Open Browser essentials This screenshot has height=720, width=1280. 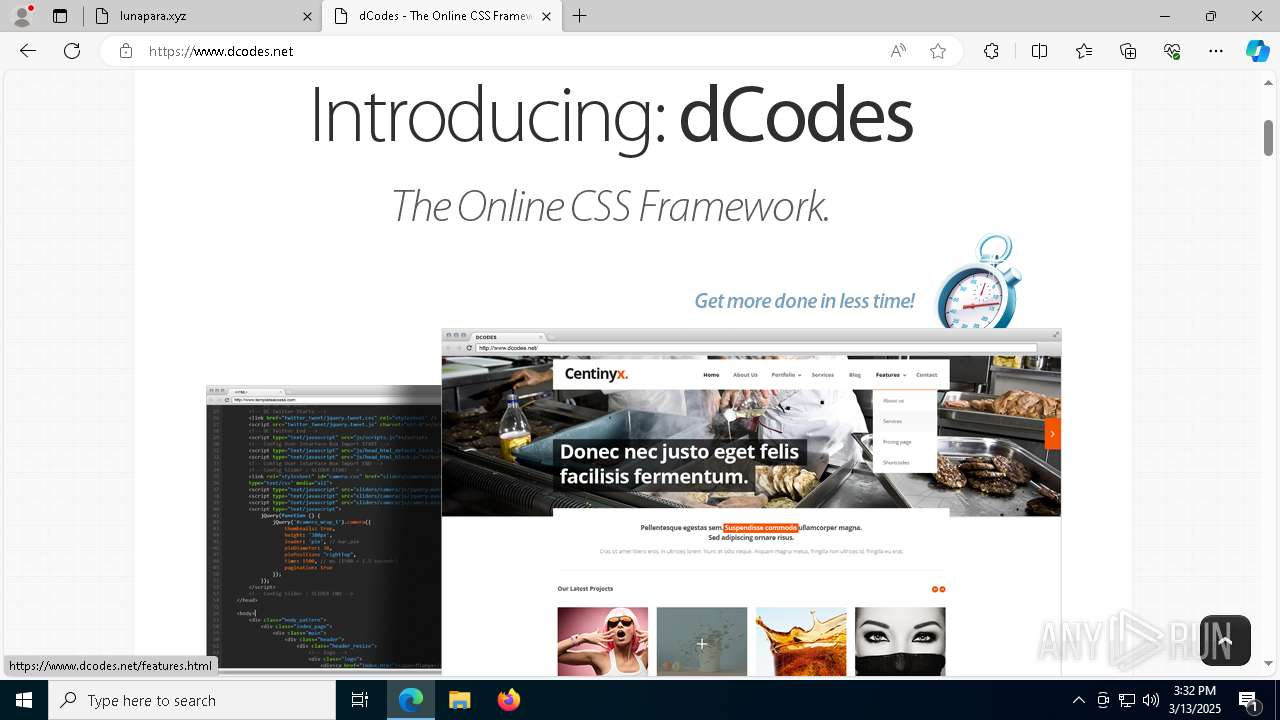pos(1172,51)
